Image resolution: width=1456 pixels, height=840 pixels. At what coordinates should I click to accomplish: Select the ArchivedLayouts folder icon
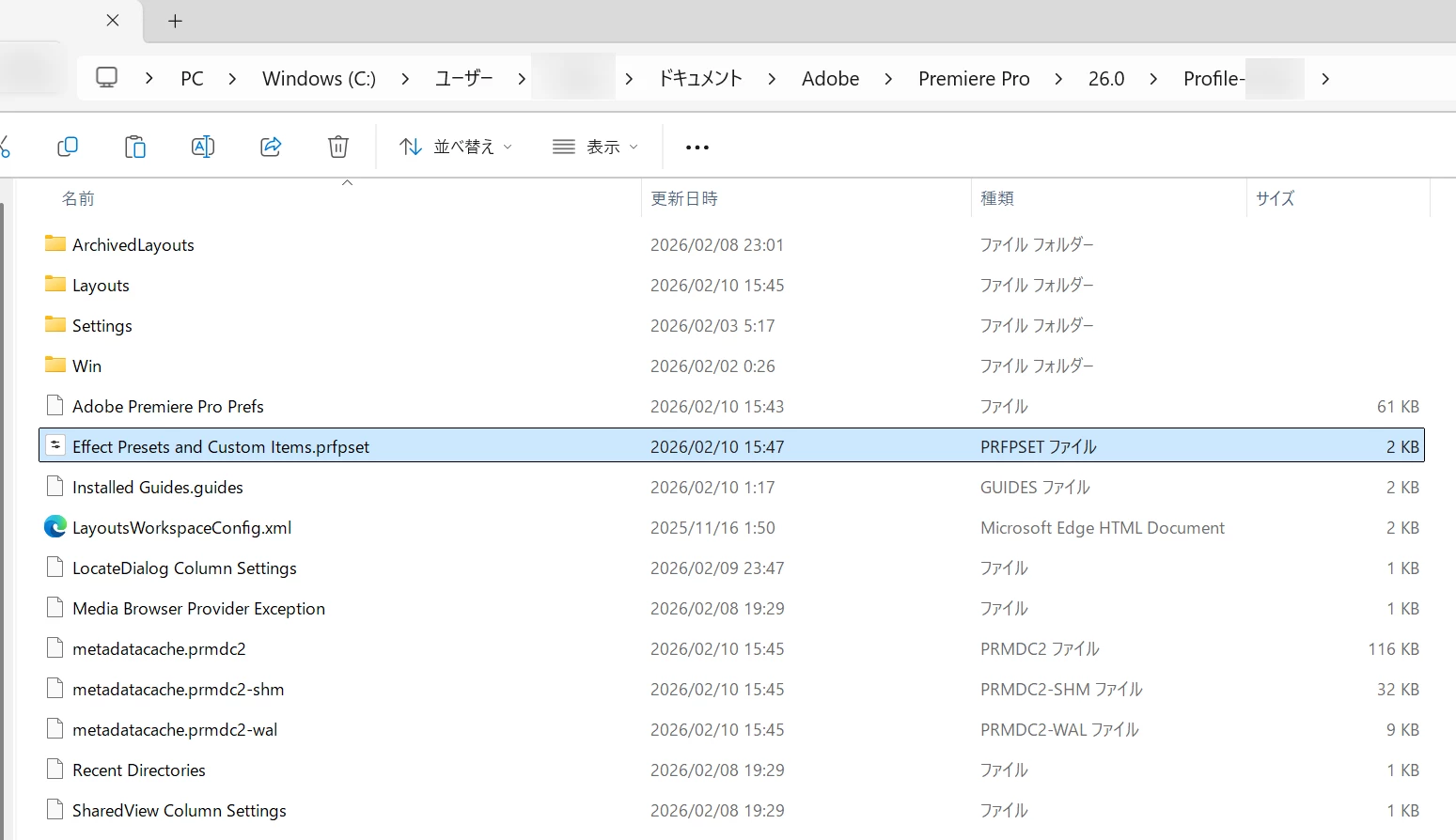(x=55, y=244)
